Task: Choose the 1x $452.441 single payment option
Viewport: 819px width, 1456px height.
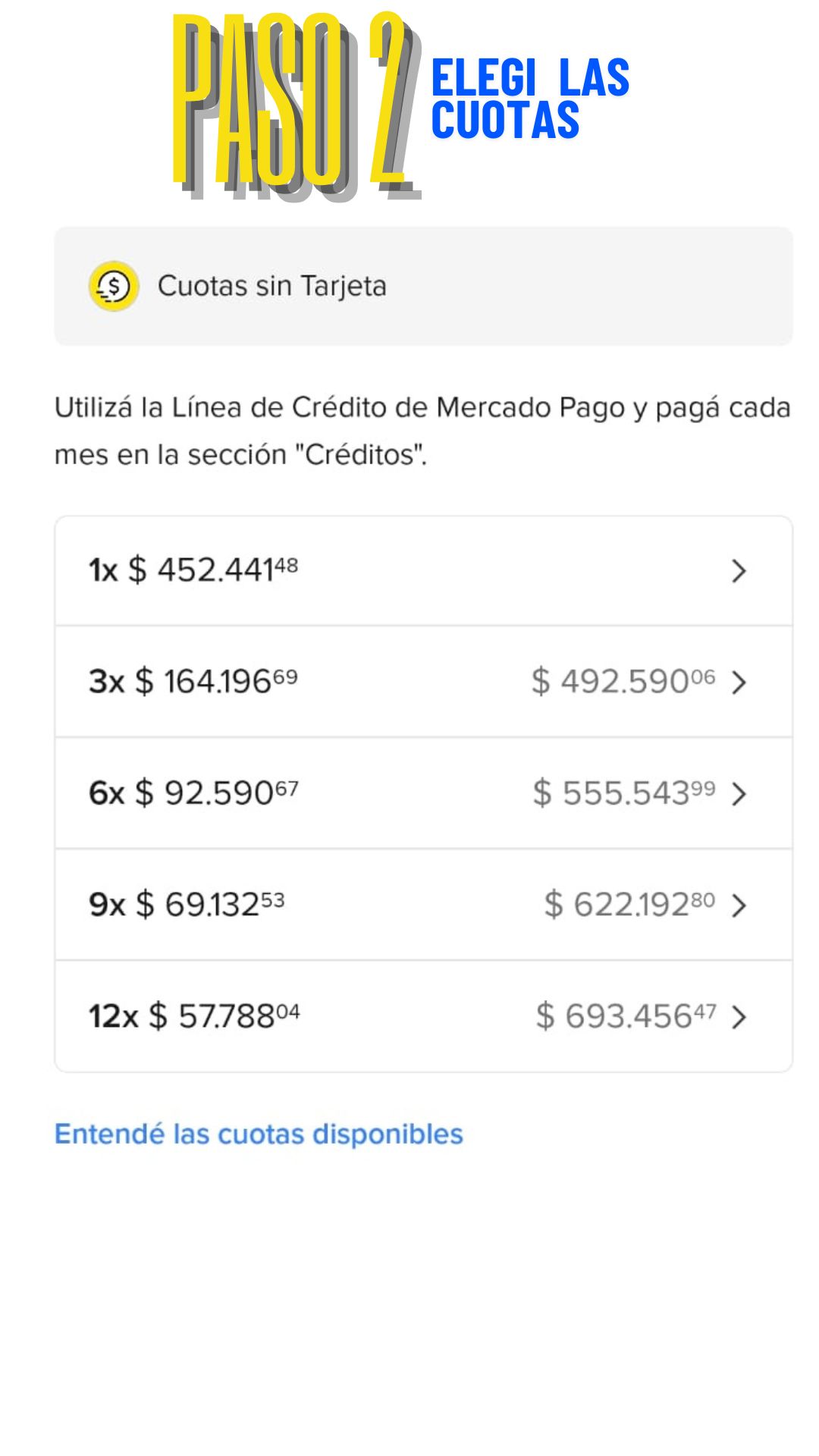Action: coord(193,570)
